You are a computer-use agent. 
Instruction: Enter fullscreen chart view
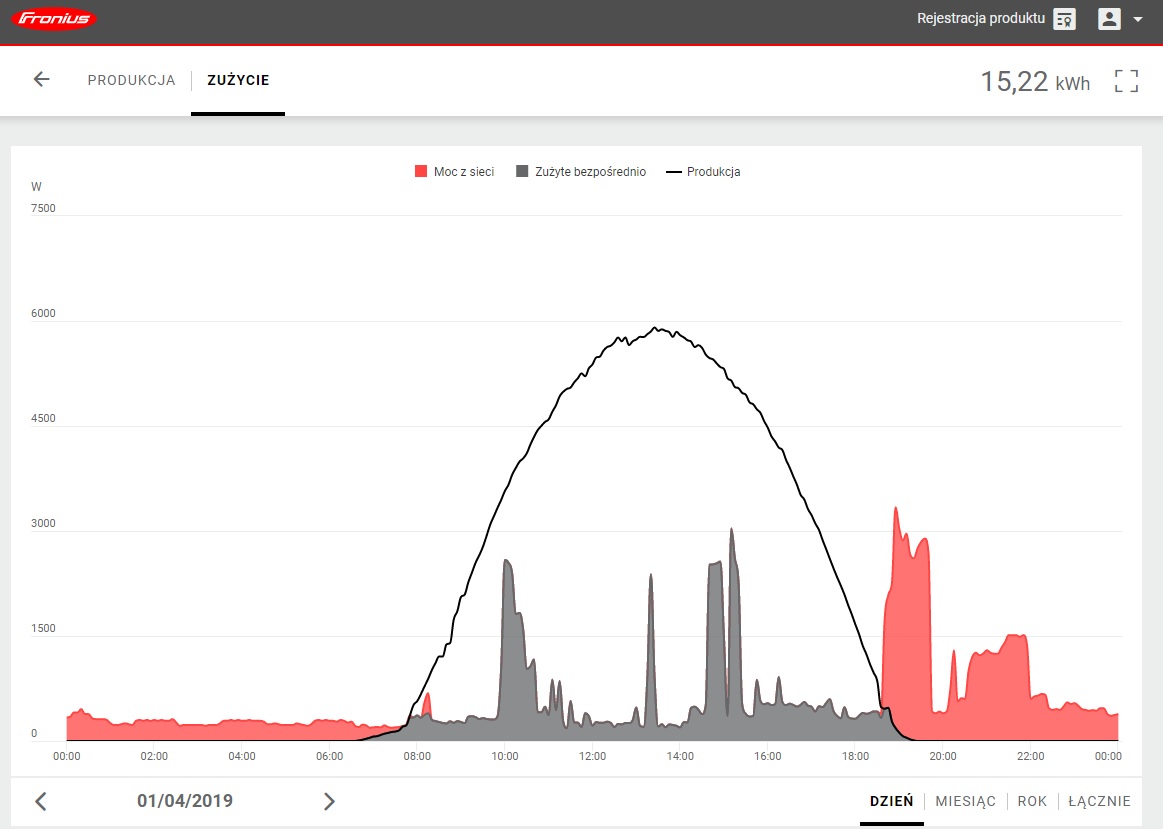tap(1126, 81)
